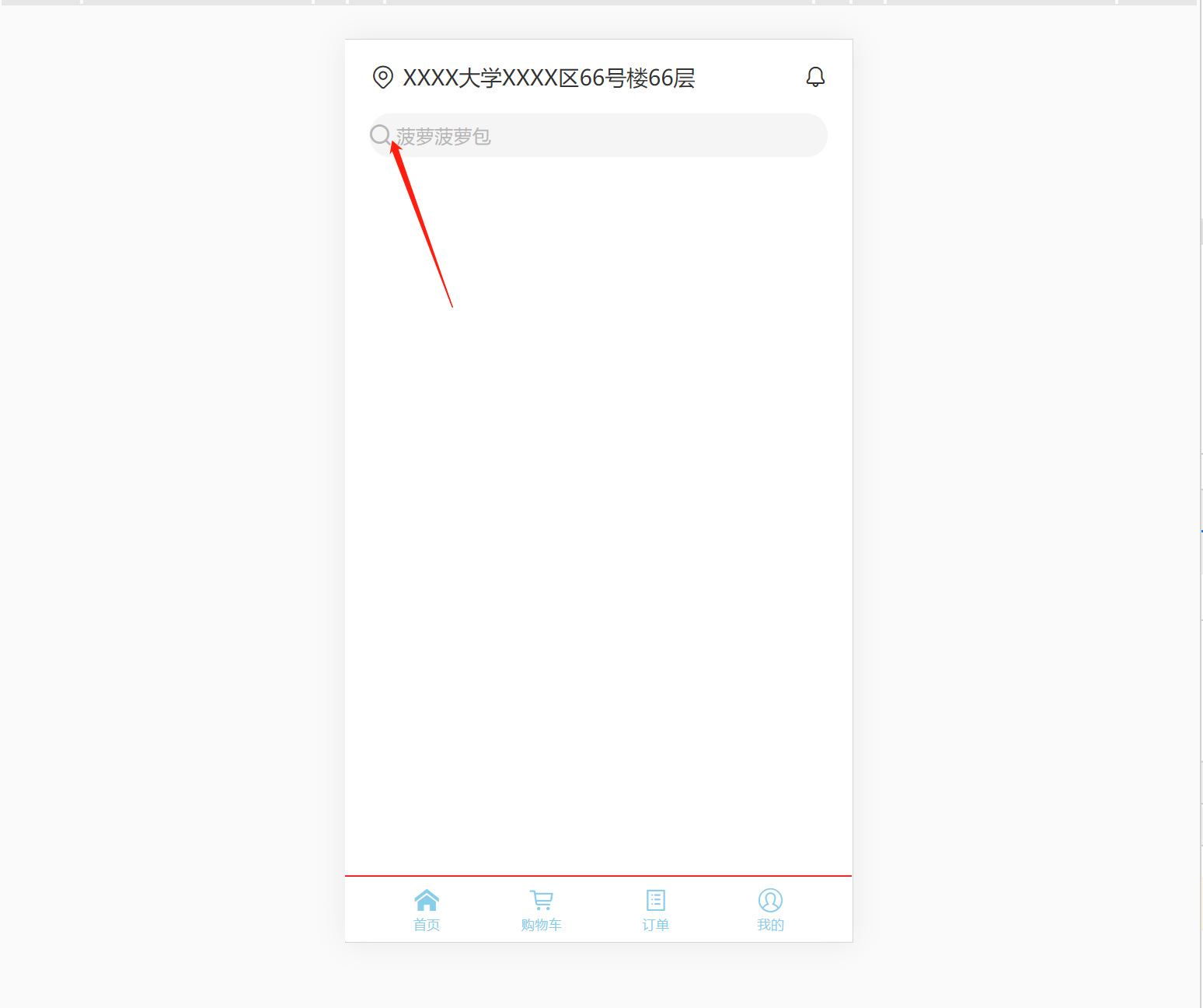Switch to the 我的 tab label

point(770,925)
